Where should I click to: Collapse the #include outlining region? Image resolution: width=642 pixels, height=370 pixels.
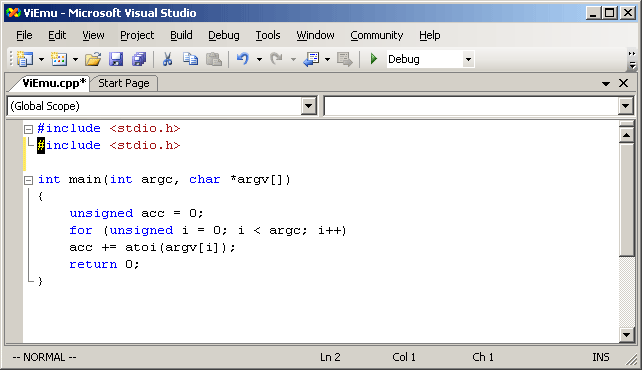[28, 129]
